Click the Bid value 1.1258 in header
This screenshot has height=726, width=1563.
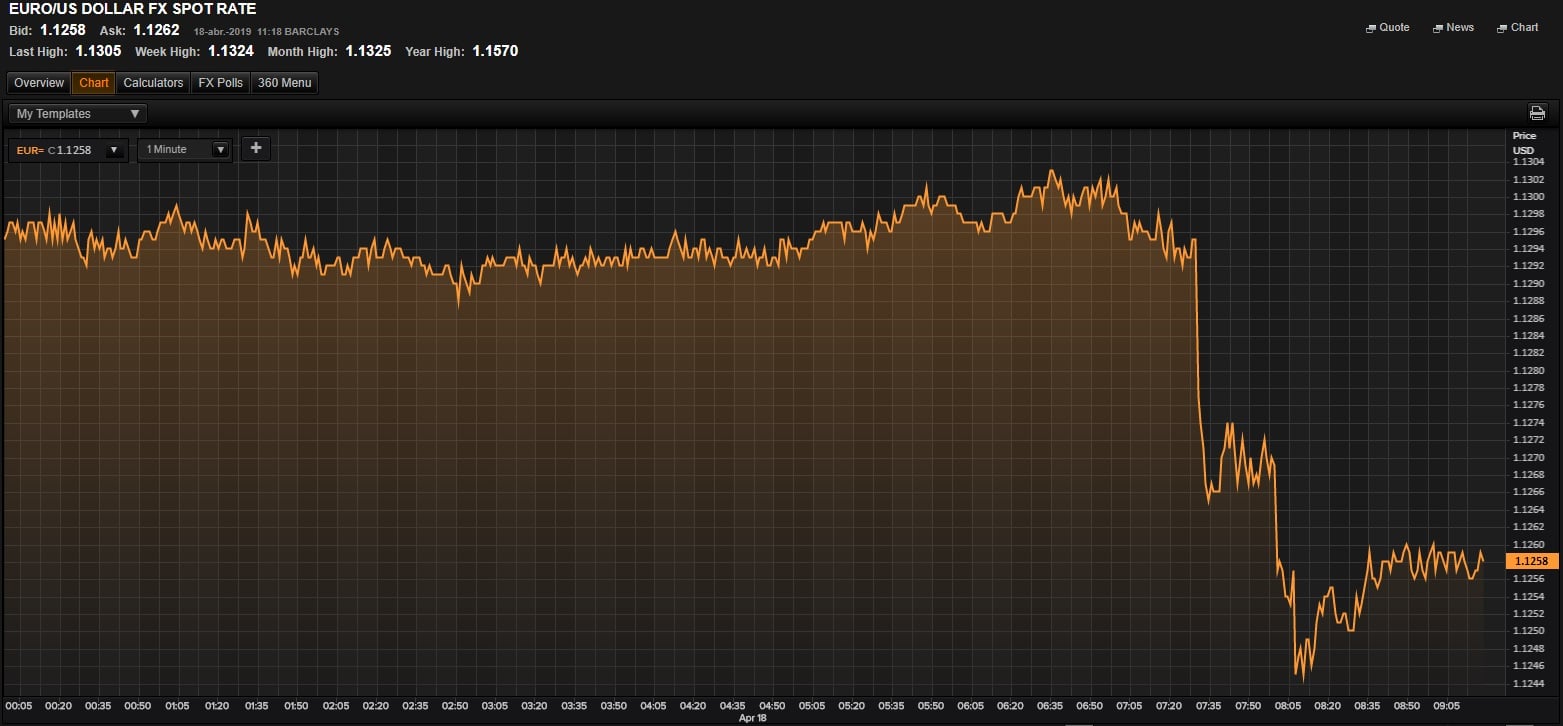[x=63, y=30]
